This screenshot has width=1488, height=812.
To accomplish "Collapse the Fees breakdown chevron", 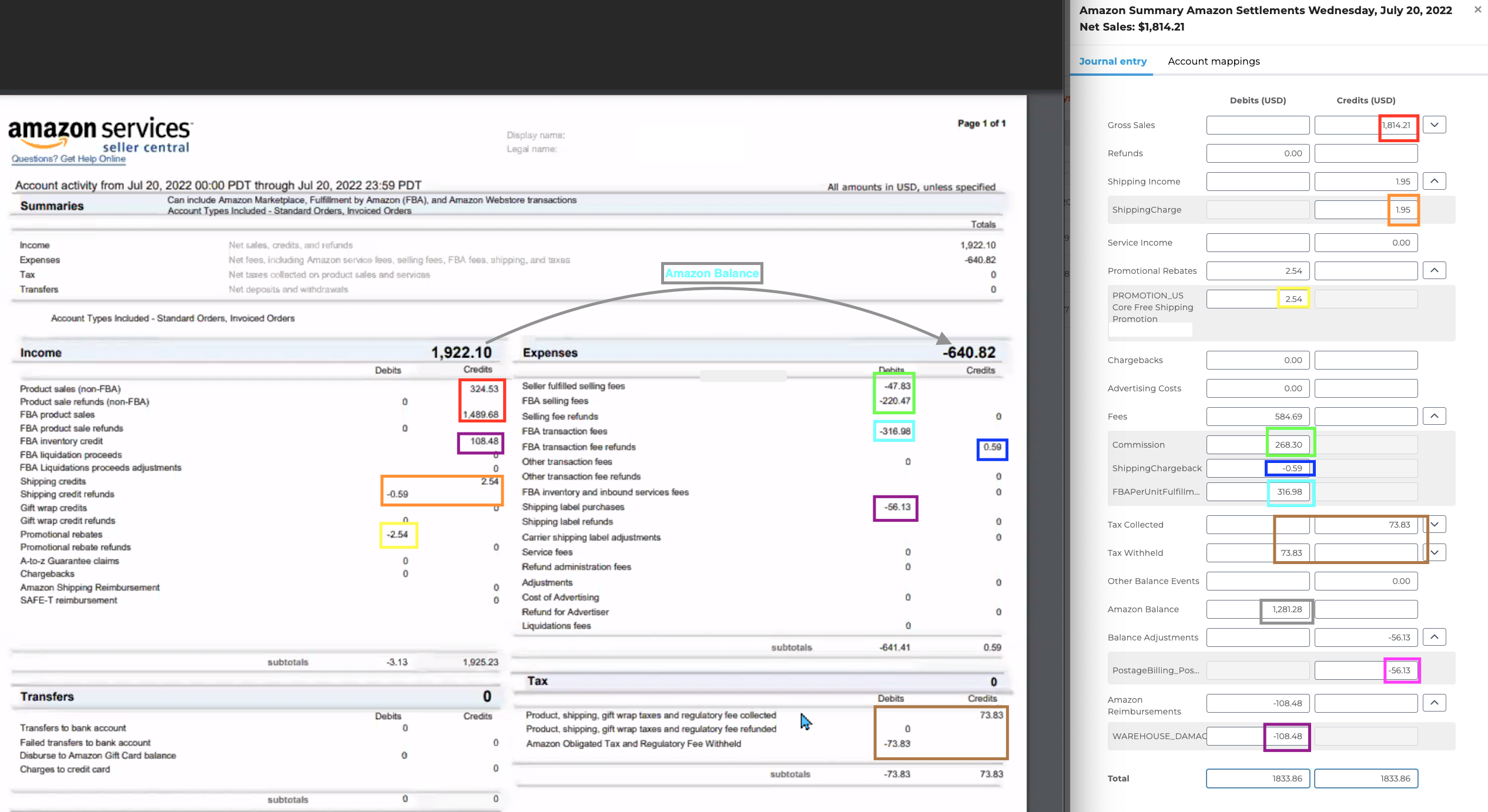I will pyautogui.click(x=1434, y=416).
